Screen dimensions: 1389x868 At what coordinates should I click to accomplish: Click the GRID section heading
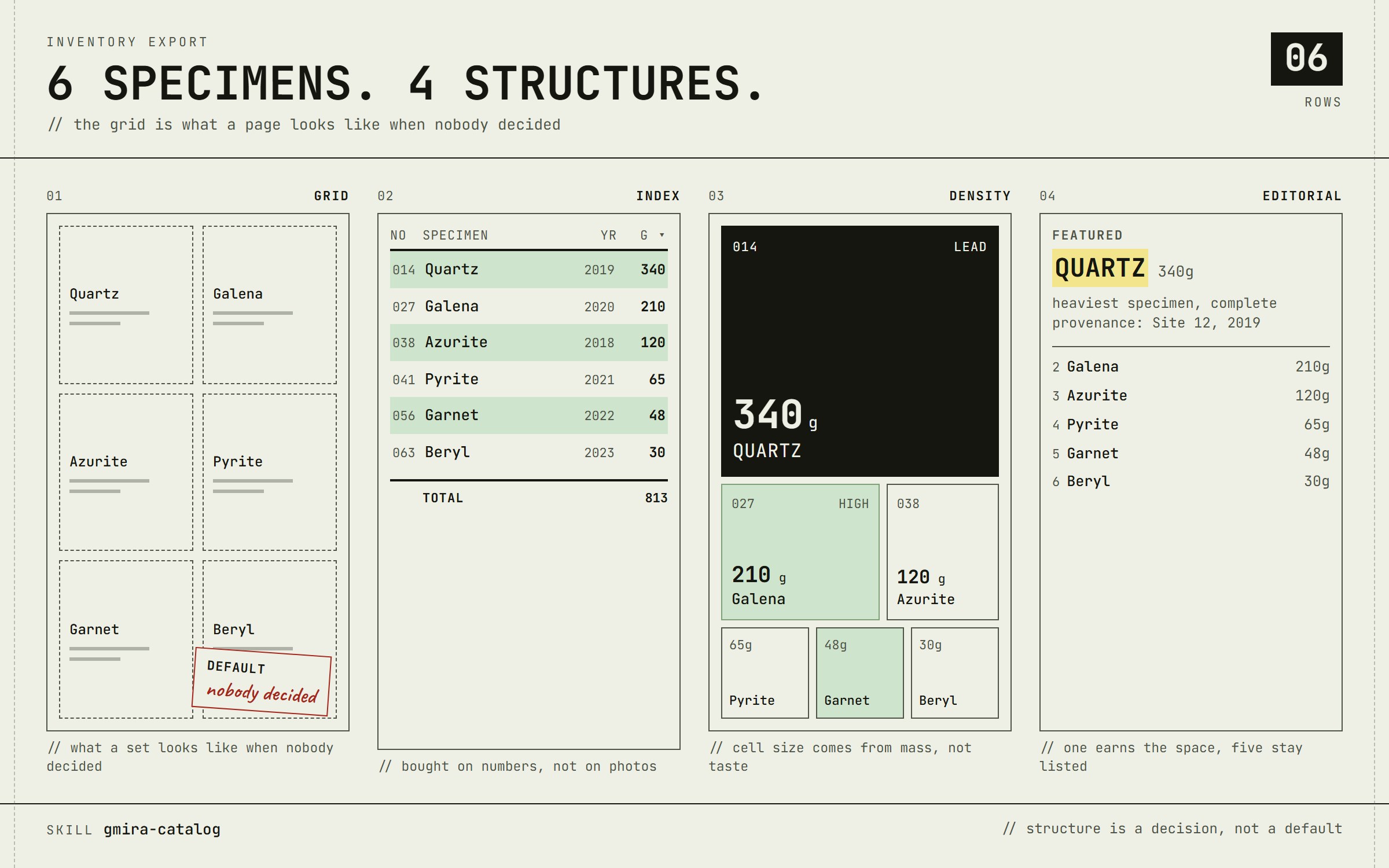pos(331,196)
